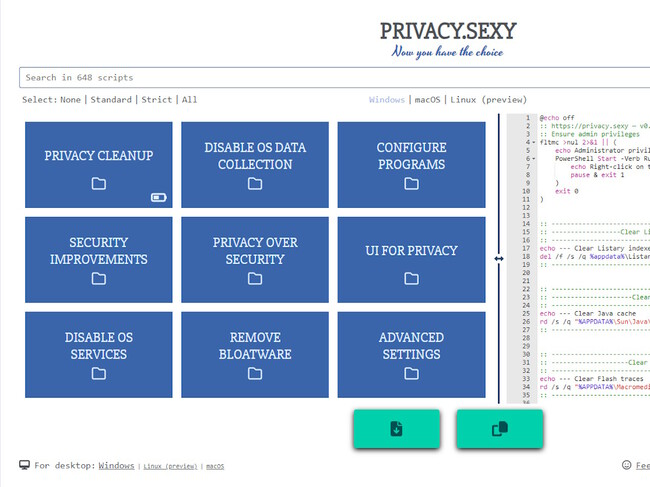The height and width of the screenshot is (487, 650).
Task: Click line number 13 in code gutter
Action: pyautogui.click(x=526, y=216)
